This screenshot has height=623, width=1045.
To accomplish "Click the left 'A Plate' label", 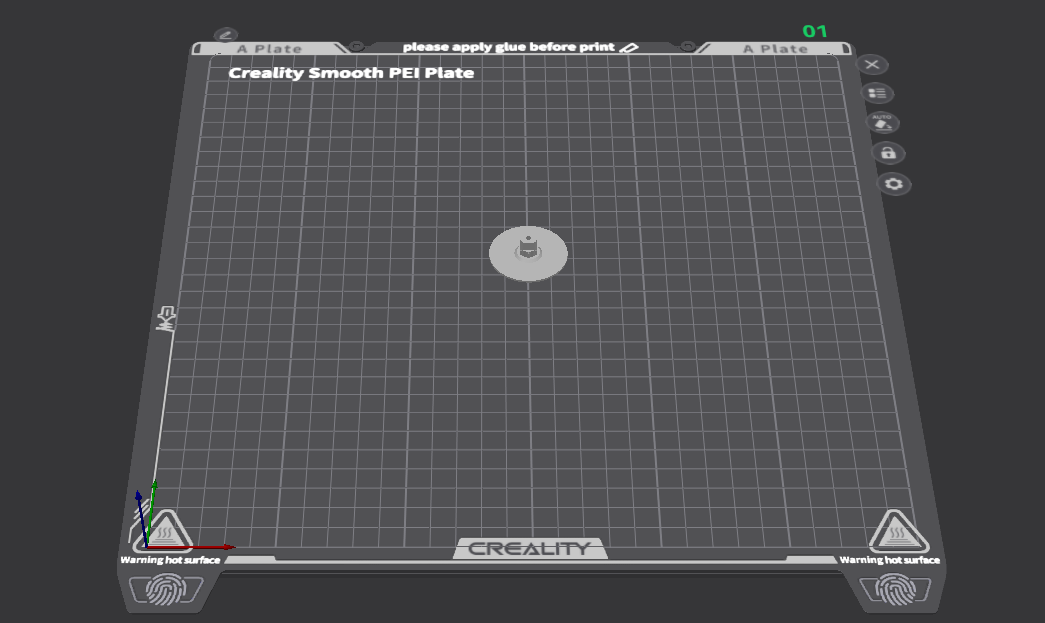I will click(269, 49).
